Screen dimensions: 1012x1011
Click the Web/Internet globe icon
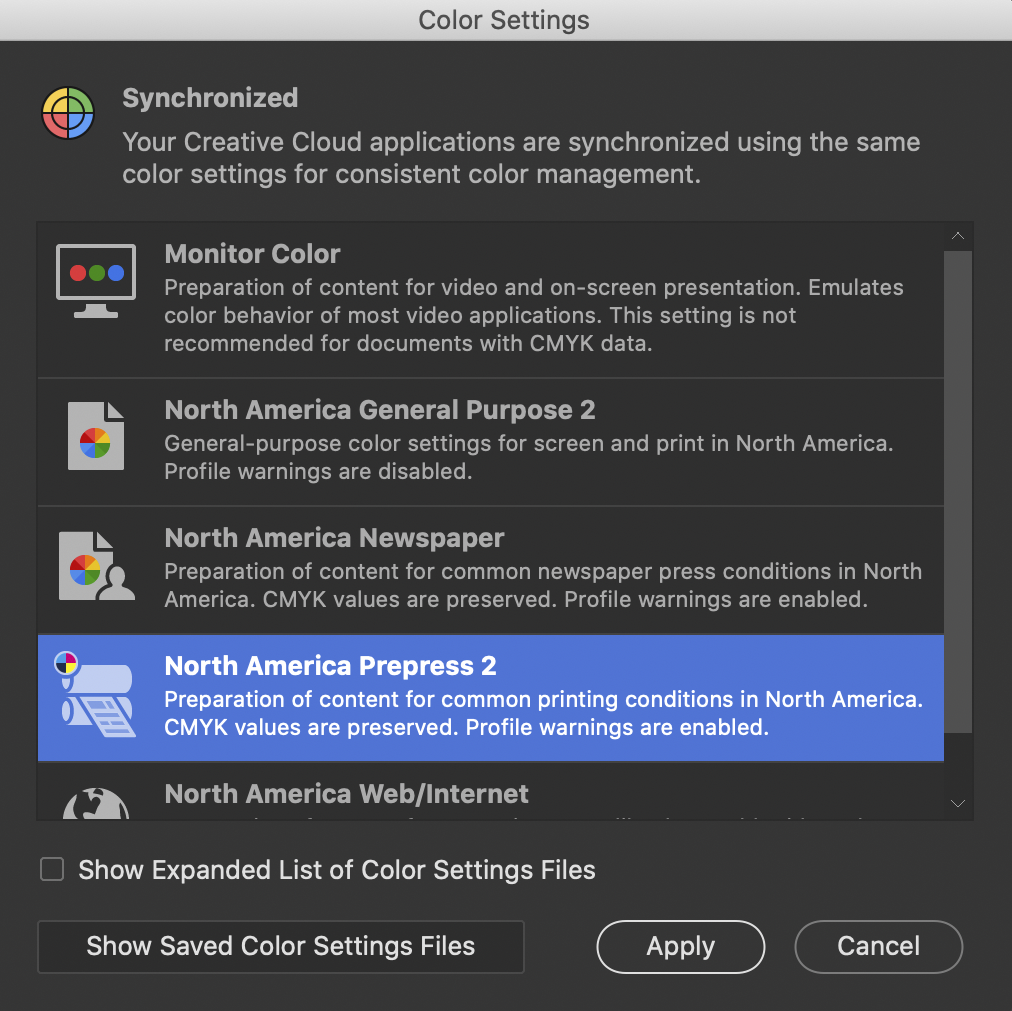pos(96,803)
